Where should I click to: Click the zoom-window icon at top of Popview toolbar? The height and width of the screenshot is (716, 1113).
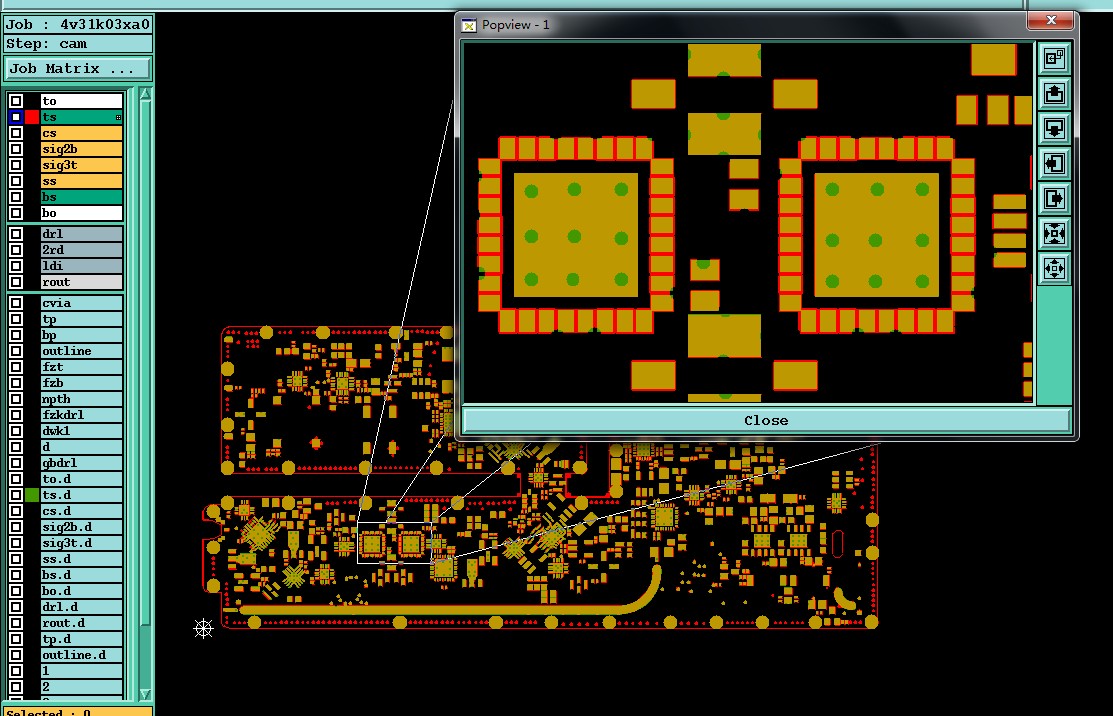tap(1054, 58)
